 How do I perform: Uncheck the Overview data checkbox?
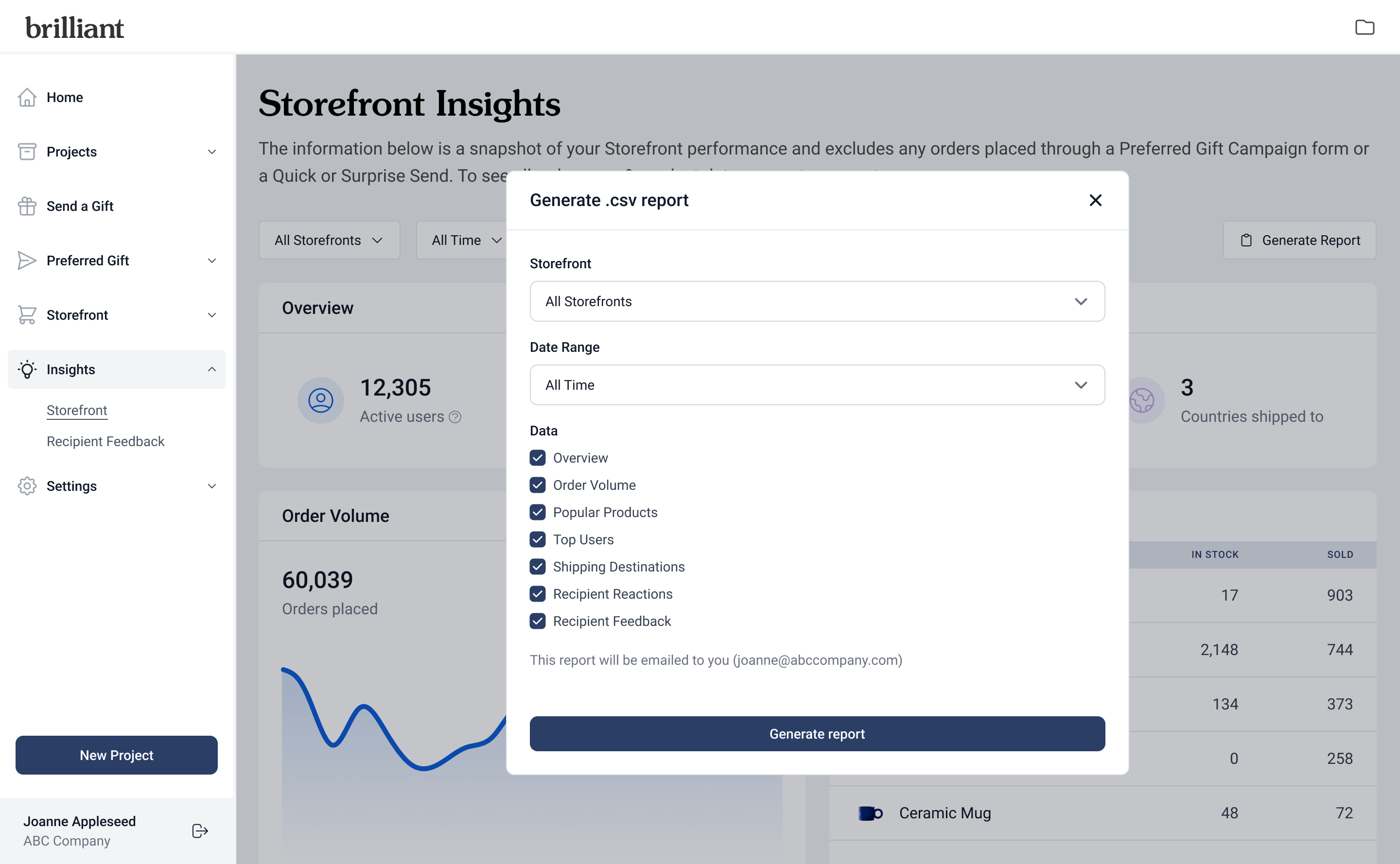pyautogui.click(x=537, y=458)
